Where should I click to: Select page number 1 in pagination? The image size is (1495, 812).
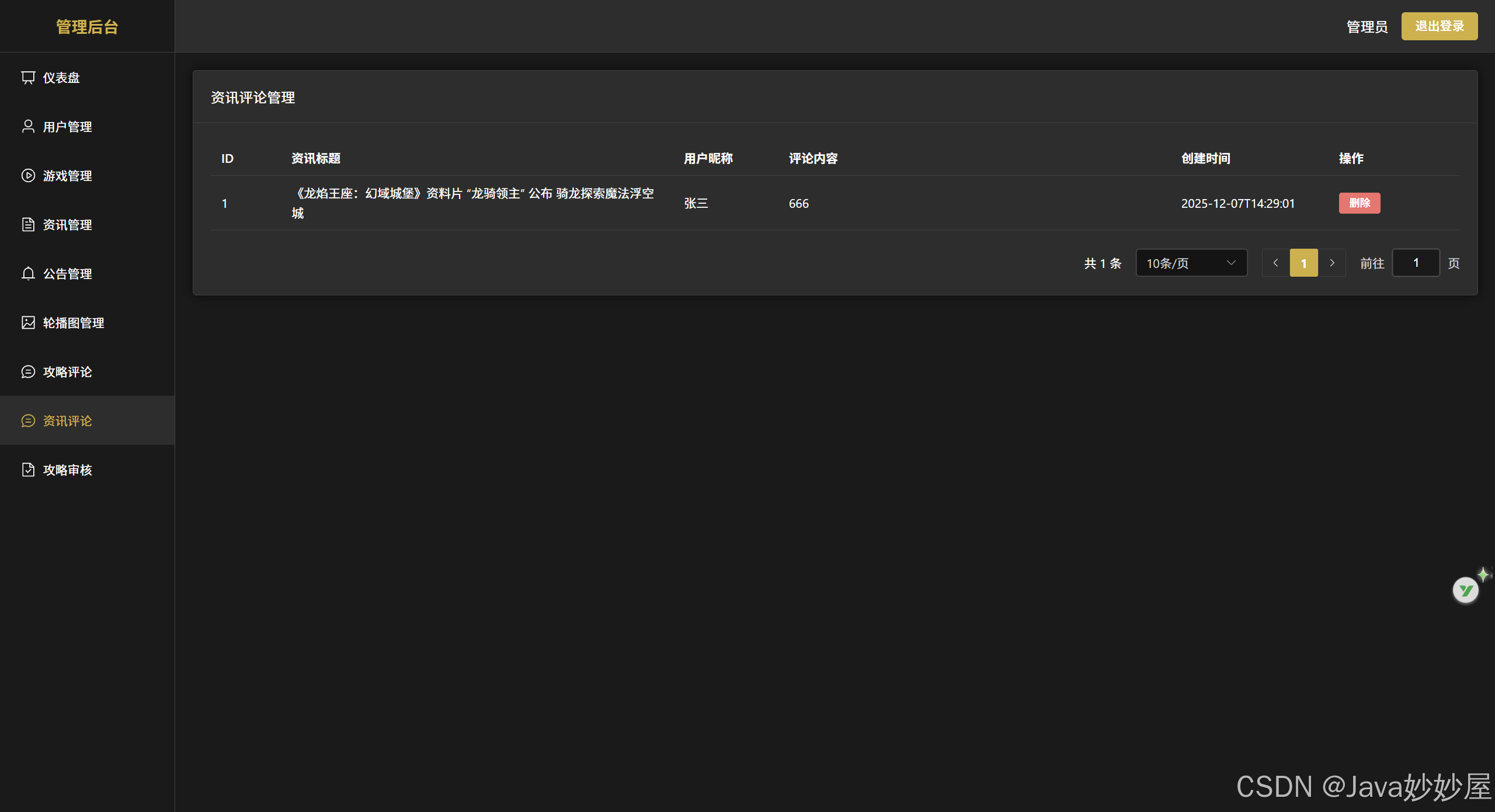(x=1303, y=263)
